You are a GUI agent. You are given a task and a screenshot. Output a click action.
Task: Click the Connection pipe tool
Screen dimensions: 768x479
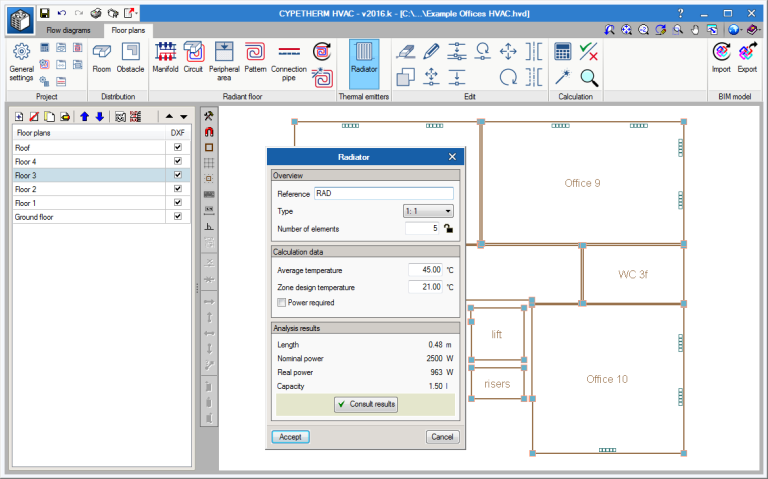point(289,56)
